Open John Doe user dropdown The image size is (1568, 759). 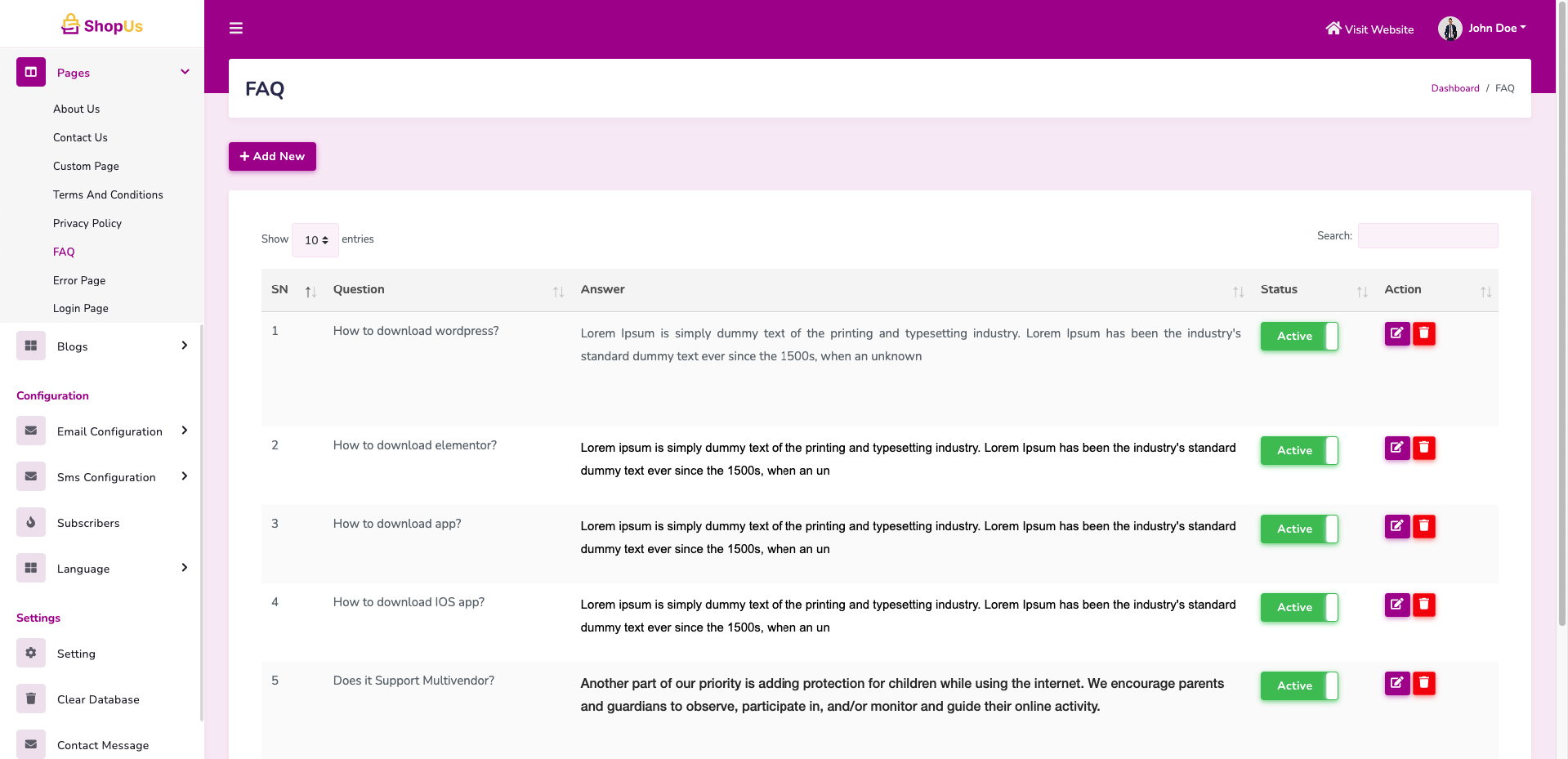pyautogui.click(x=1482, y=29)
